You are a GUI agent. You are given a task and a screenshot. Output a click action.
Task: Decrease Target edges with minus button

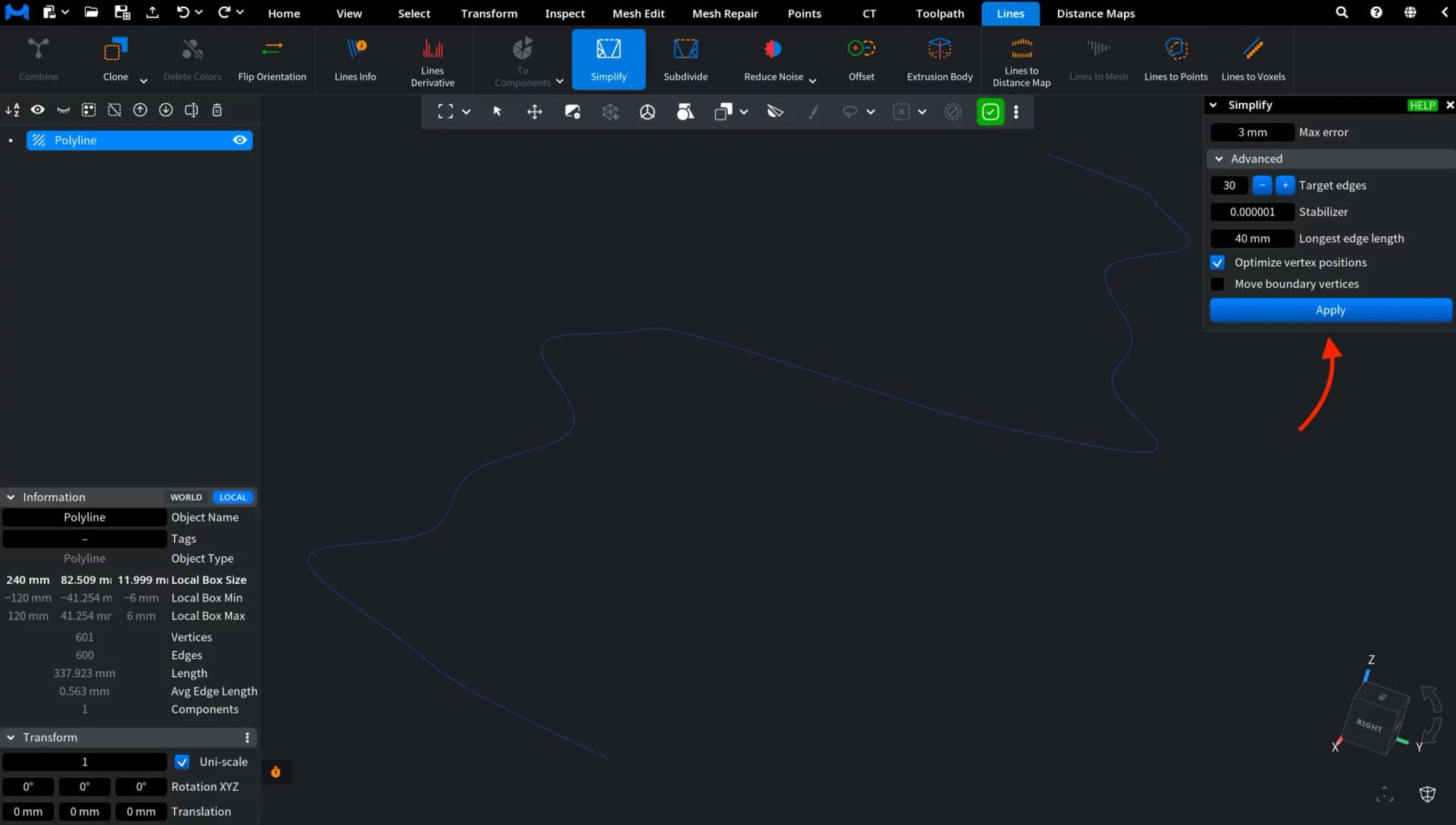(x=1262, y=185)
